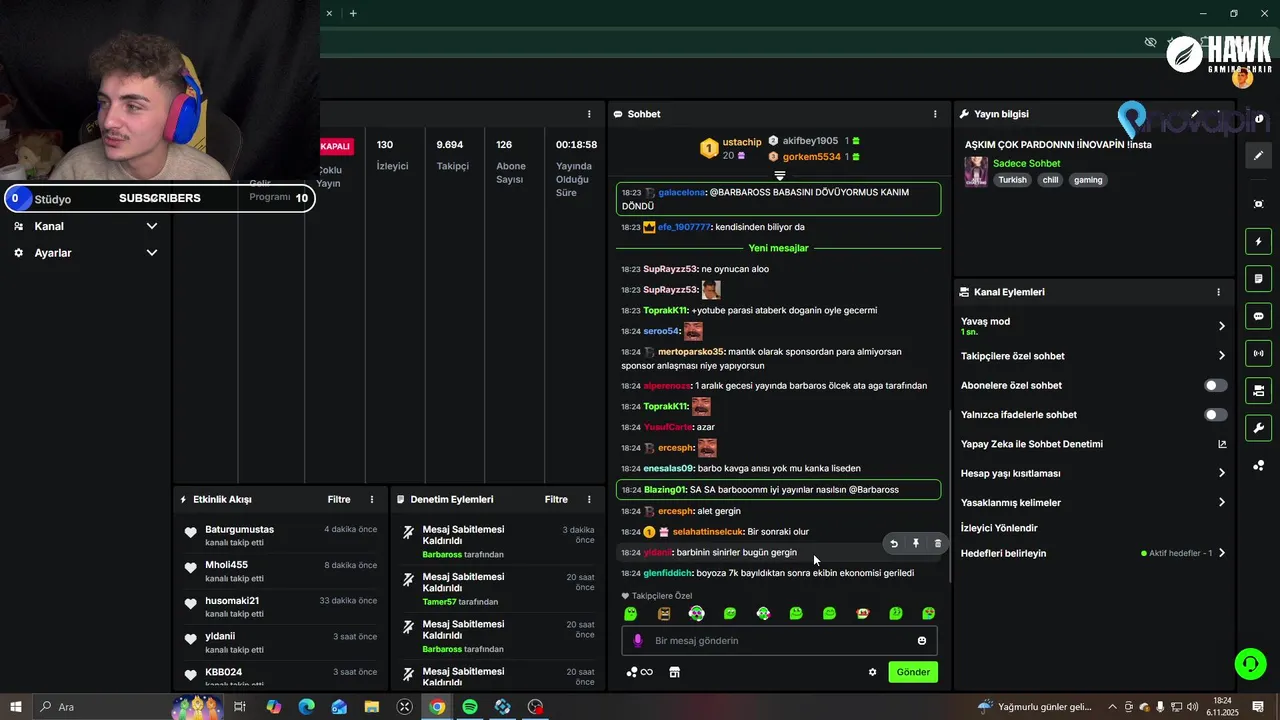Click the pencil edit-layout icon in right sidebar

(1258, 155)
